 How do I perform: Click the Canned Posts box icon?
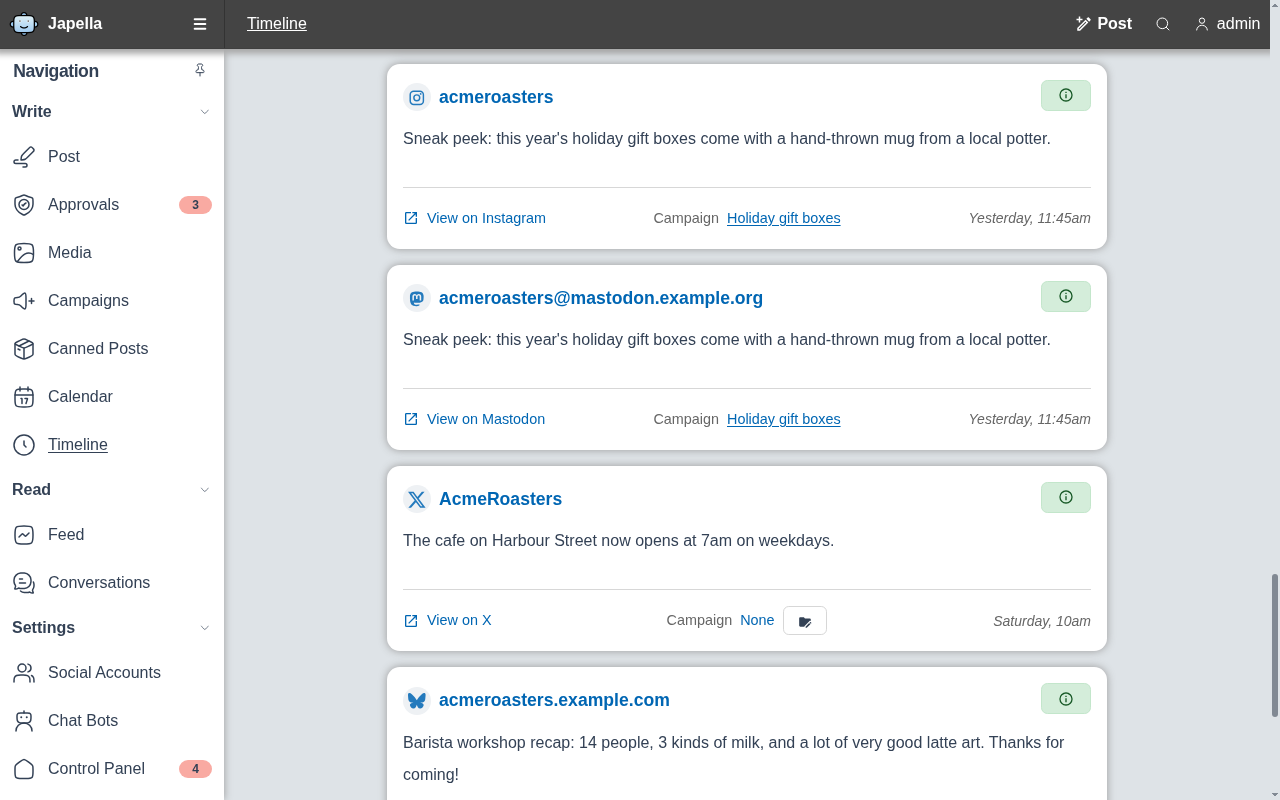click(24, 348)
